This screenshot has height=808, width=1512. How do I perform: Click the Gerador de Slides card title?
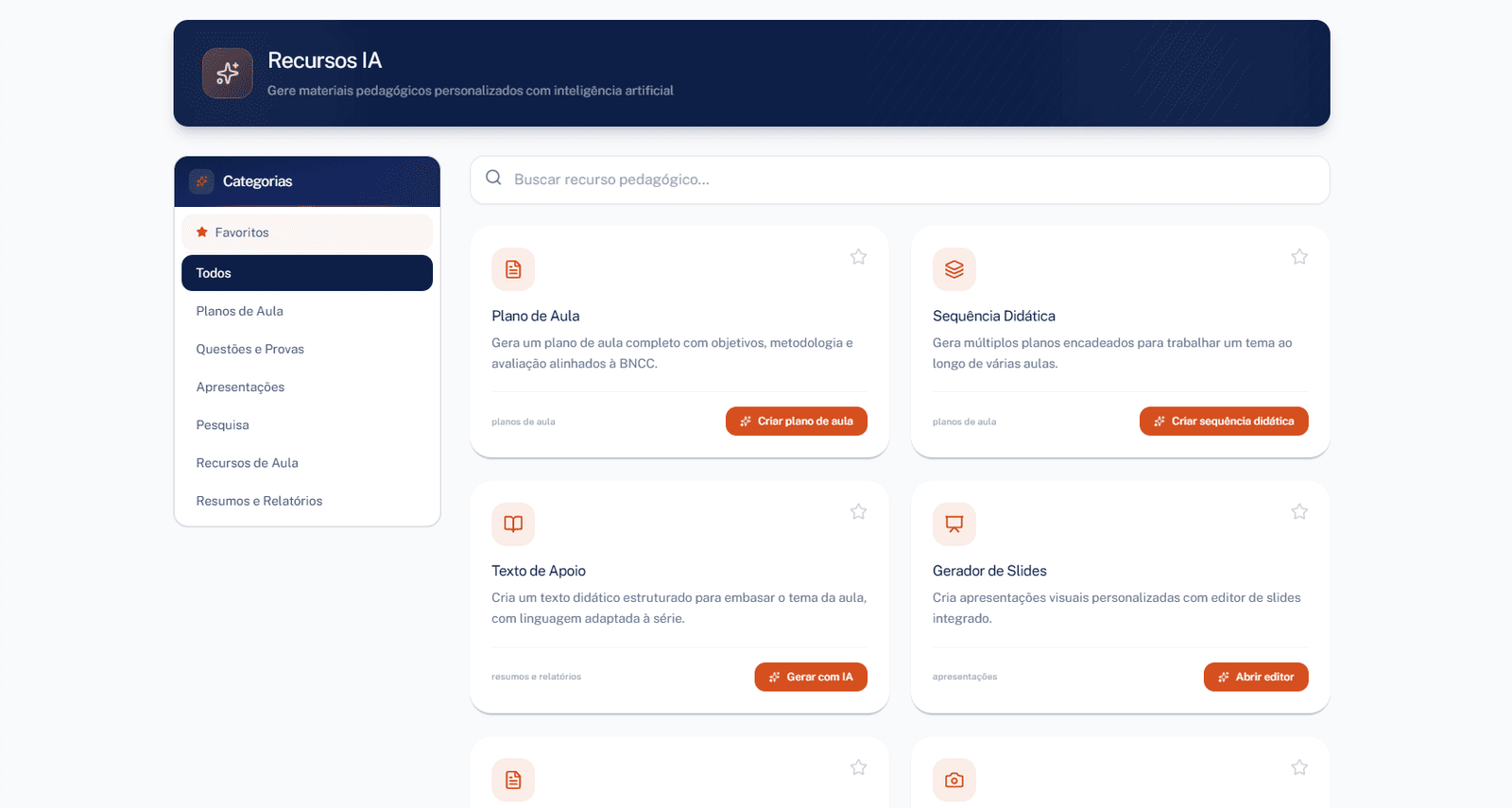pyautogui.click(x=989, y=571)
